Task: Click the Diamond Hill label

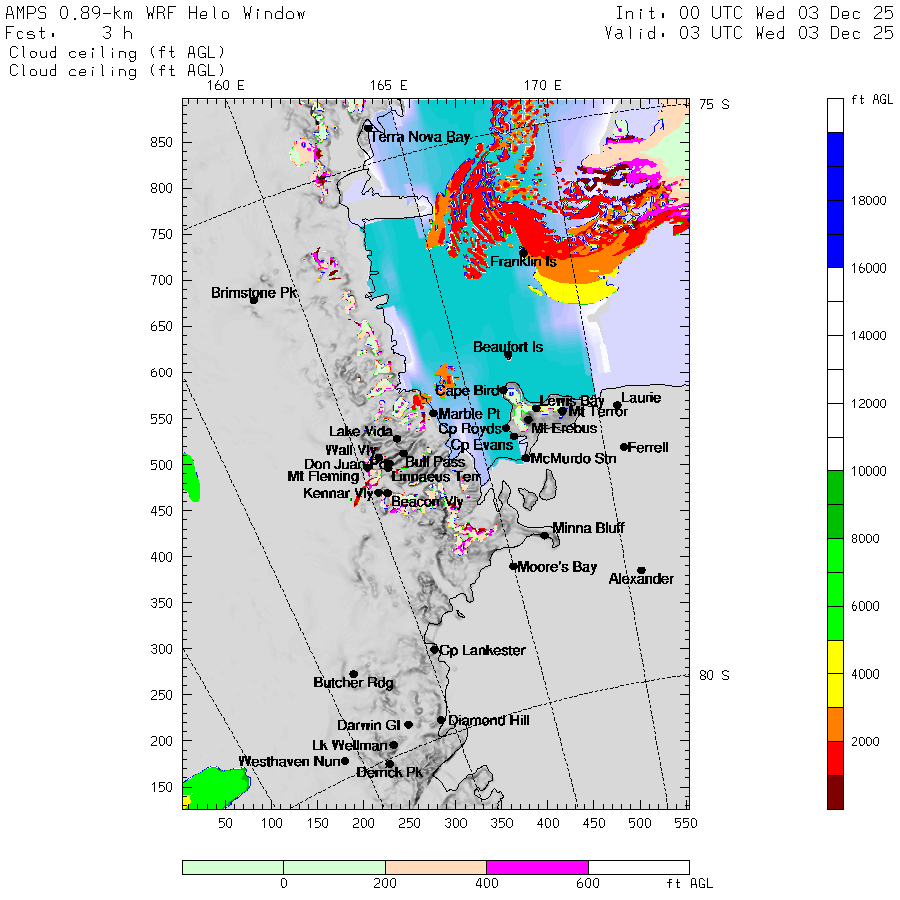Action: coord(489,720)
